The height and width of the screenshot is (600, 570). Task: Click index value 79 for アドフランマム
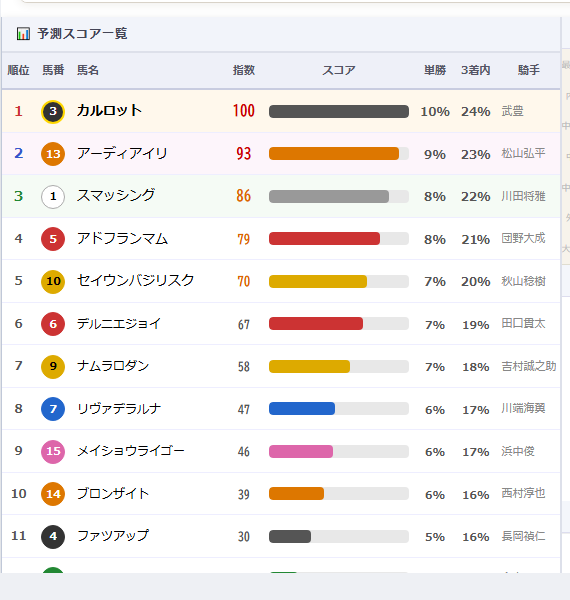pyautogui.click(x=244, y=240)
